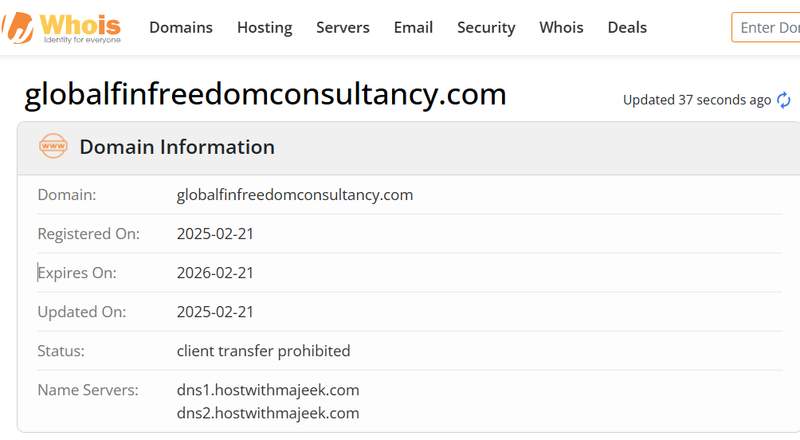The image size is (800, 440).
Task: Select the Domain value globalfinfreedomconsultancy.com
Action: tap(294, 195)
